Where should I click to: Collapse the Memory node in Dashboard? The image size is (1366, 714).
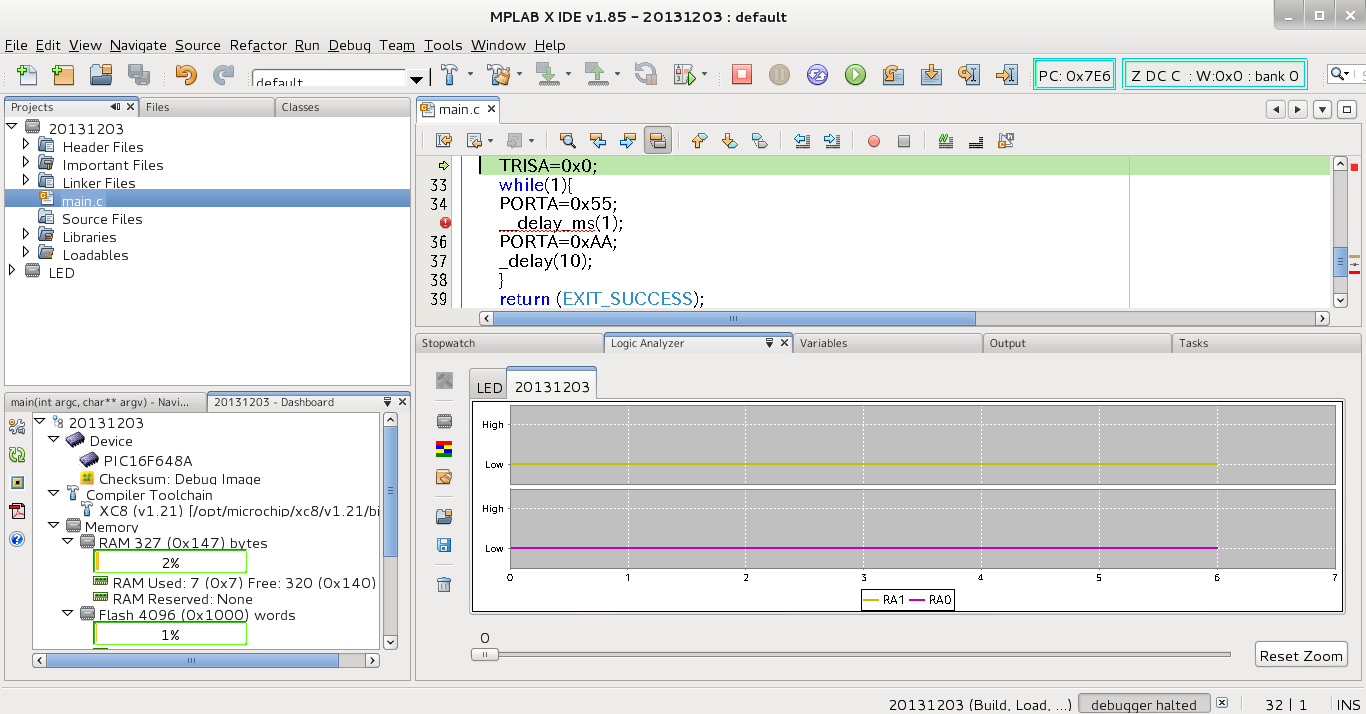pos(54,524)
